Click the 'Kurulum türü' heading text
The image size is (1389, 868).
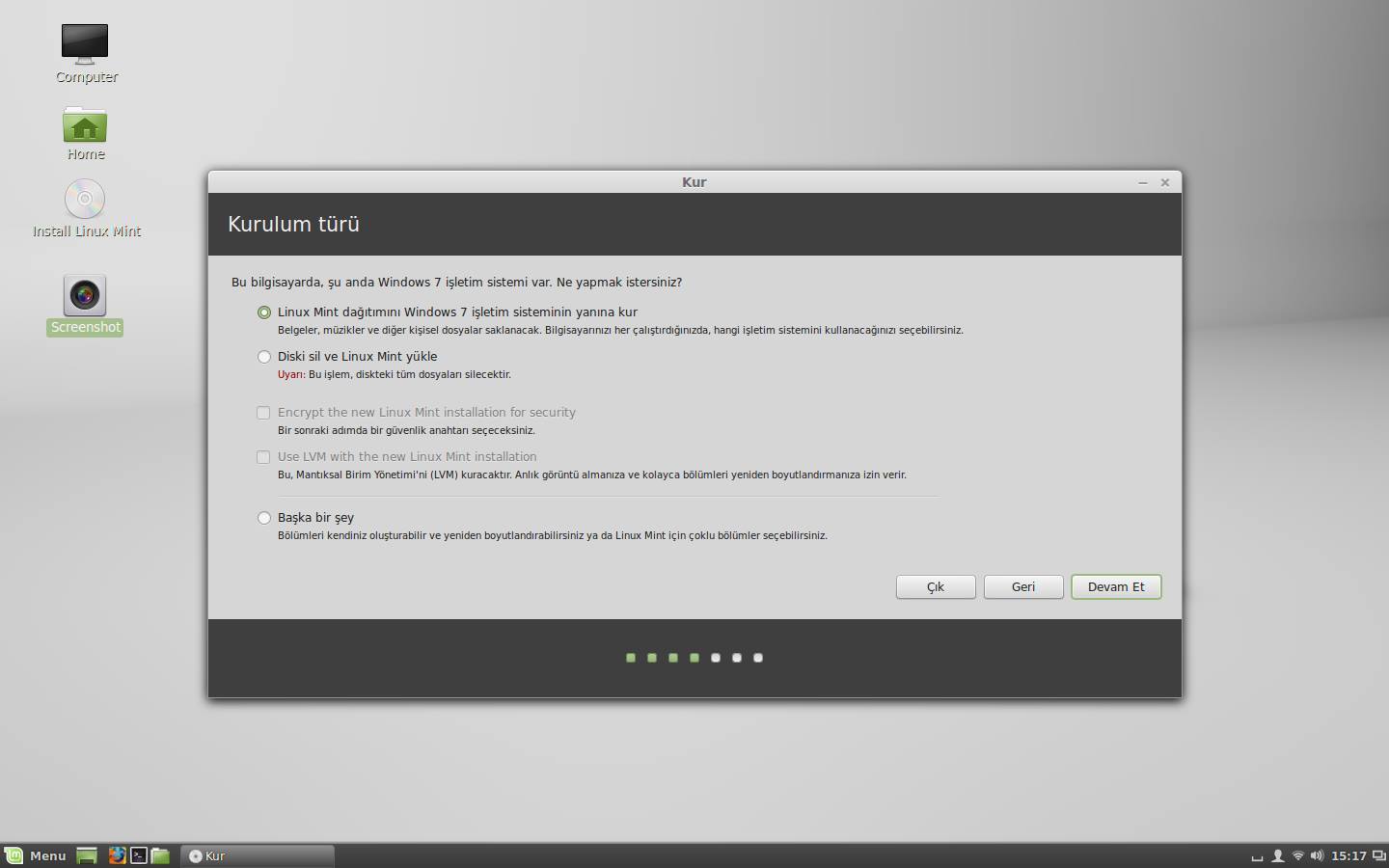point(293,225)
